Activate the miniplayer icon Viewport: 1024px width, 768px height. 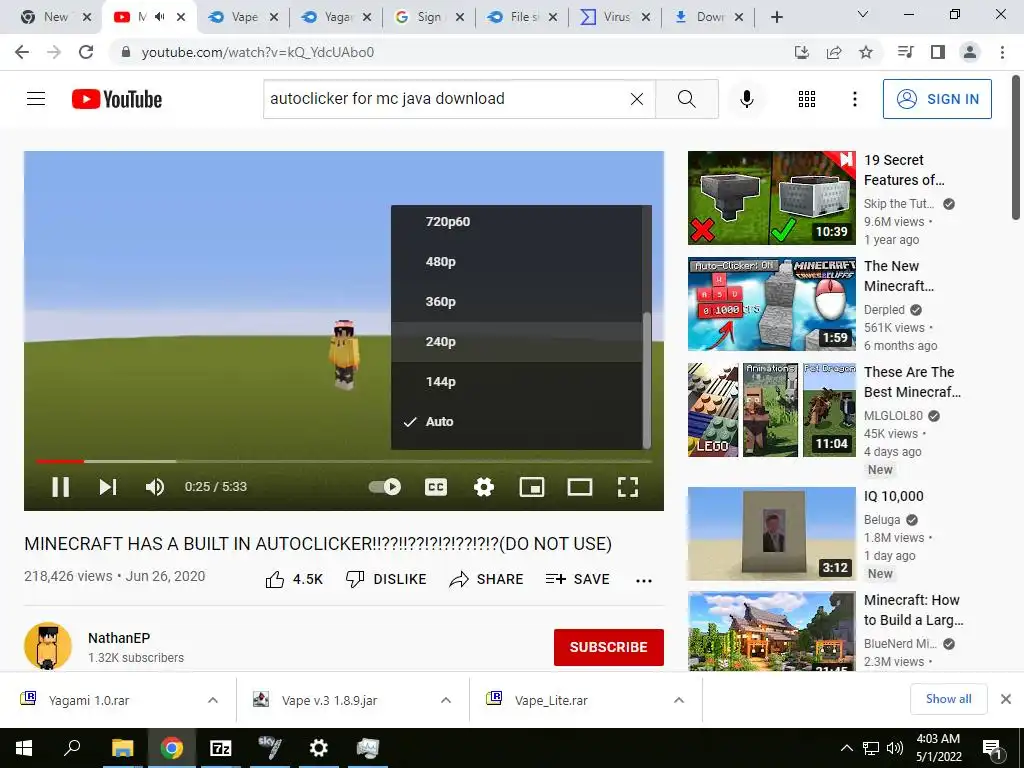(532, 487)
